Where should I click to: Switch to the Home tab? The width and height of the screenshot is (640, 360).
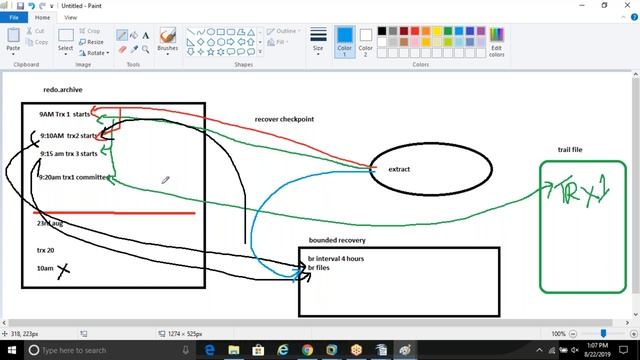coord(42,18)
